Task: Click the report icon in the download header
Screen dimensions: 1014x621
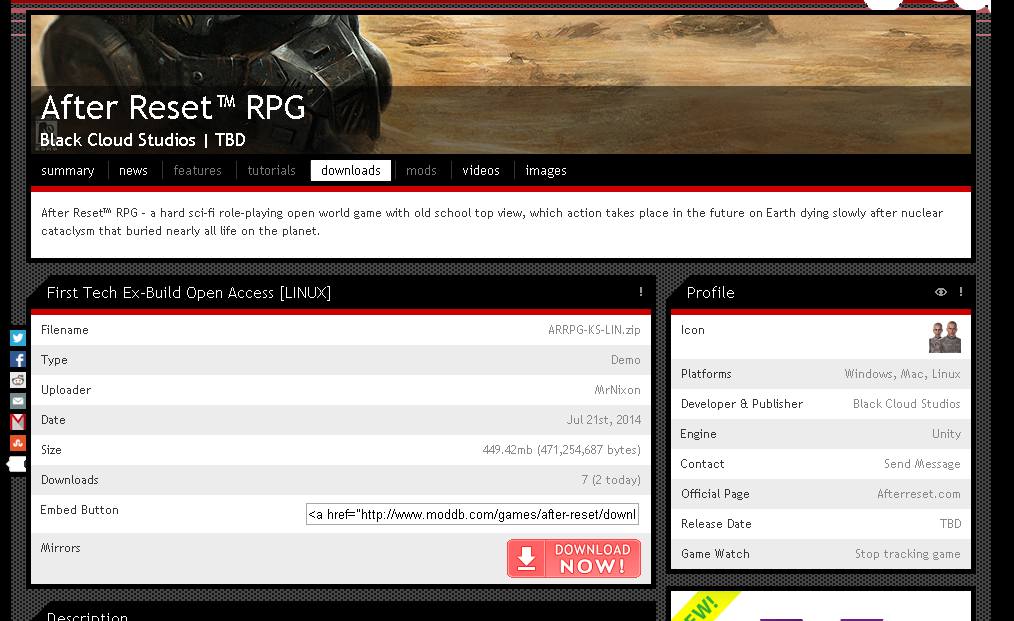Action: (x=641, y=292)
